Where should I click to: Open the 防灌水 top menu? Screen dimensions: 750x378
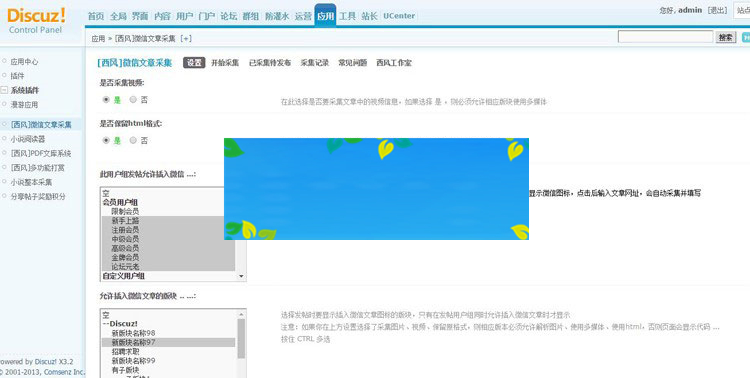(277, 16)
